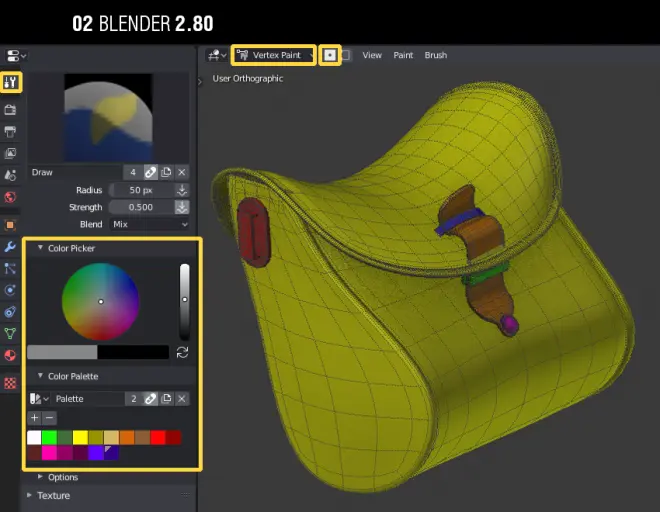
Task: Open the View Layer properties tab
Action: 10,153
